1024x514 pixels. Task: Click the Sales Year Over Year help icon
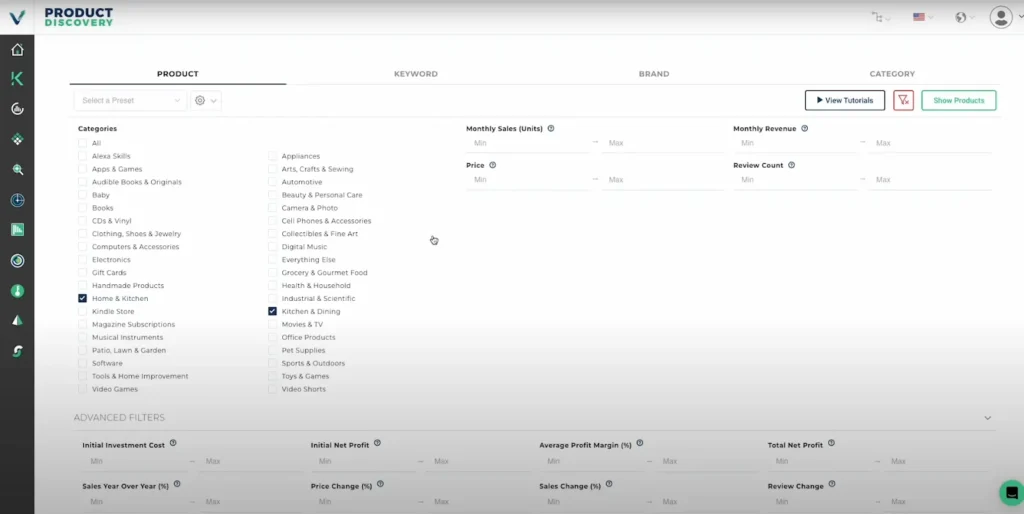pos(177,485)
